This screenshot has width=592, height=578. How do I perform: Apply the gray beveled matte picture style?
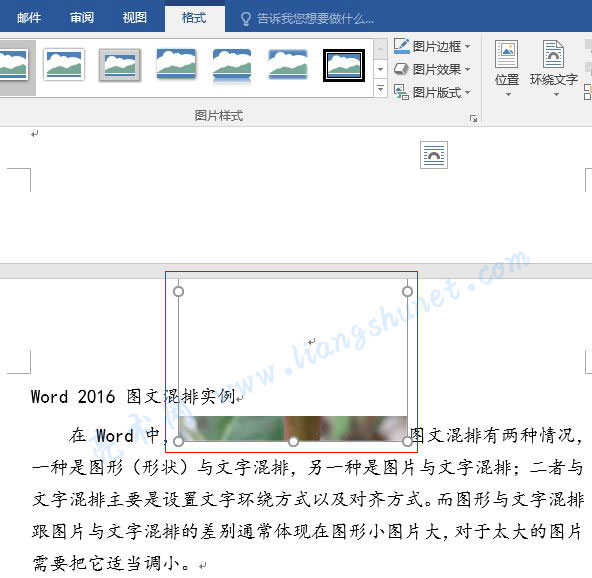[x=120, y=65]
